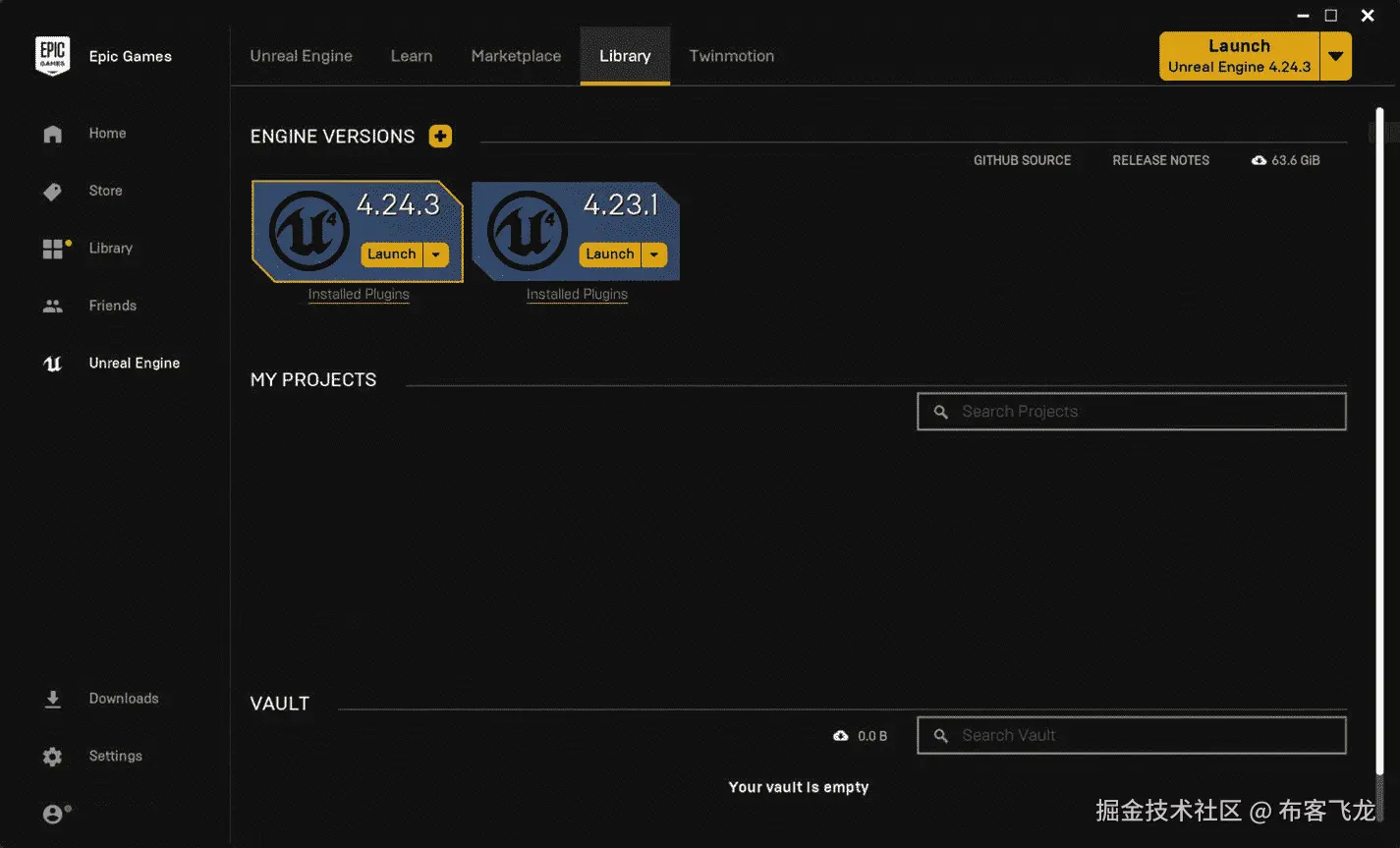The height and width of the screenshot is (848, 1400).
Task: Add engine version with yellow plus icon
Action: point(440,137)
